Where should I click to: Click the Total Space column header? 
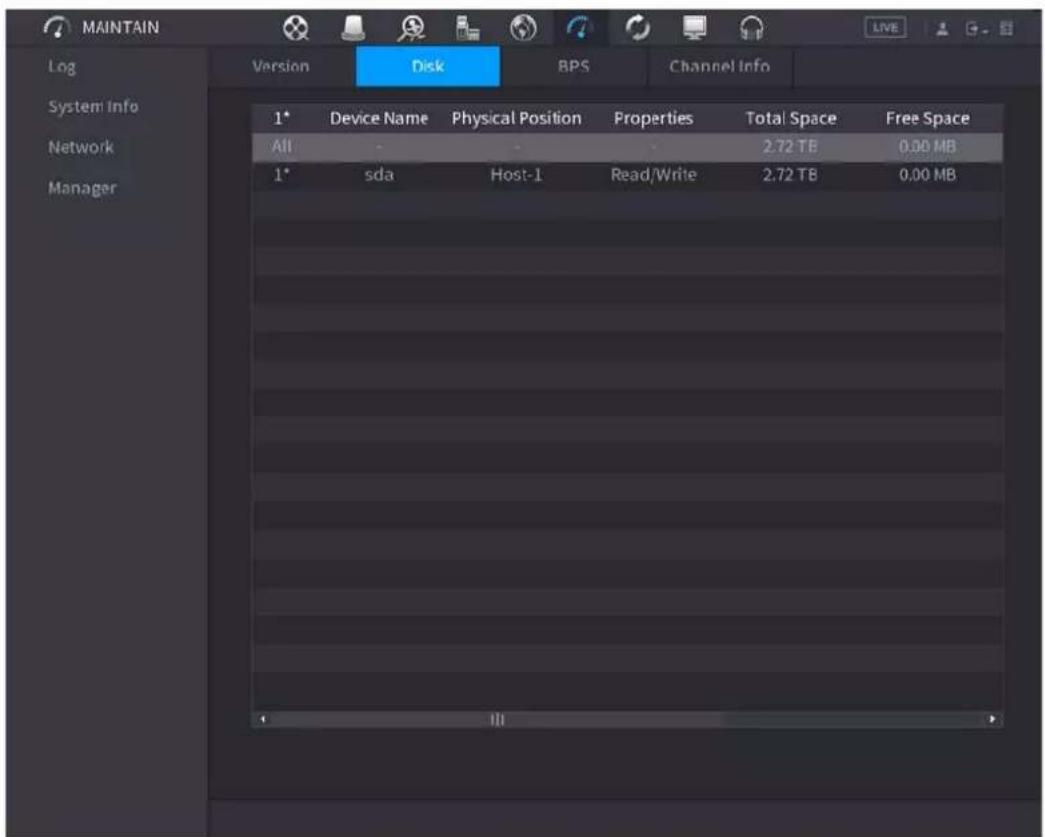790,119
